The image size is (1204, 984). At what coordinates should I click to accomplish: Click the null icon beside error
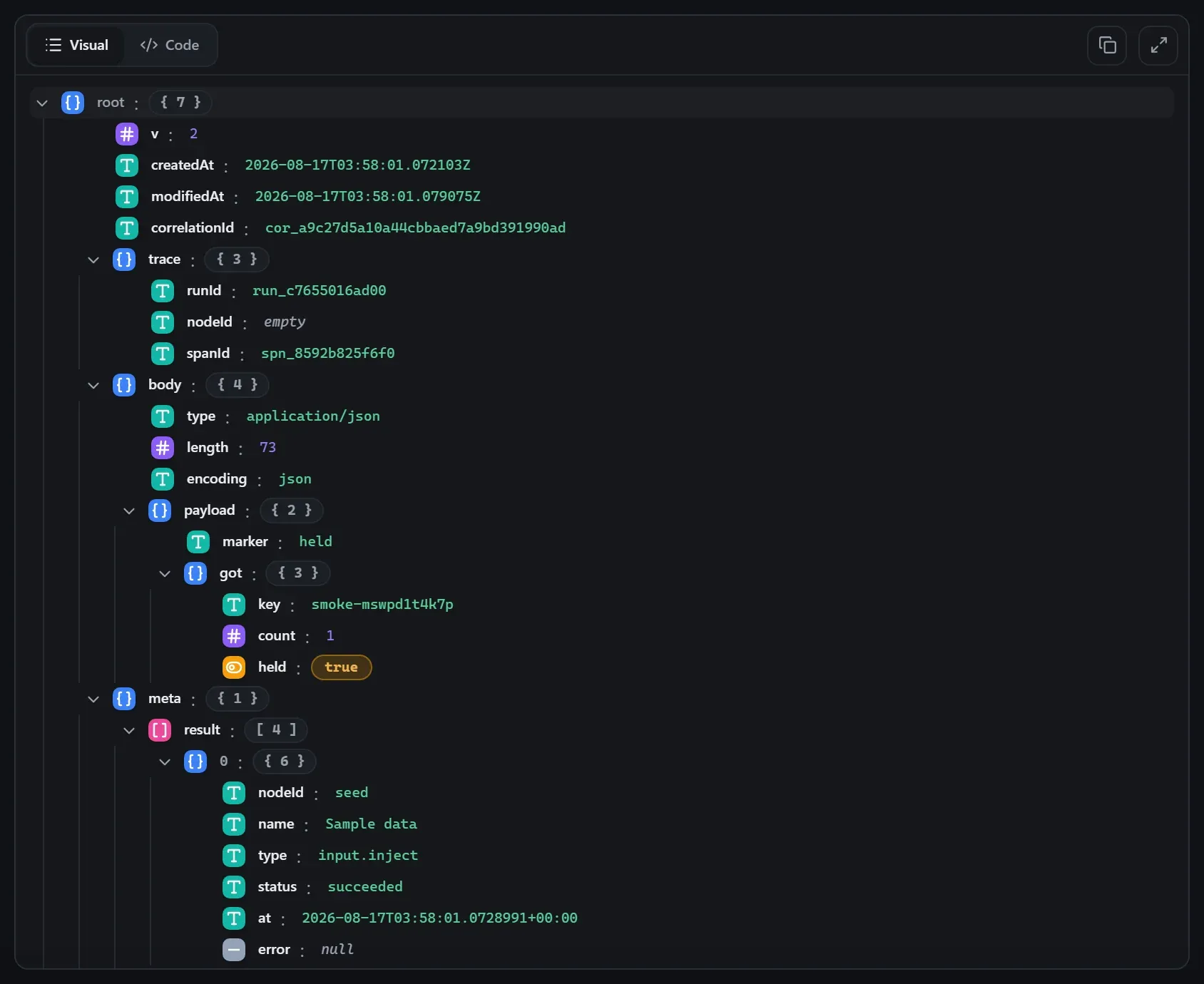coord(234,950)
